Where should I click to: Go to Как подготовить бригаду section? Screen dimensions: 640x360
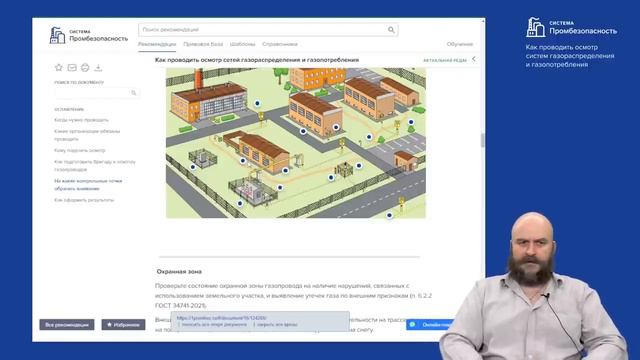(x=95, y=165)
